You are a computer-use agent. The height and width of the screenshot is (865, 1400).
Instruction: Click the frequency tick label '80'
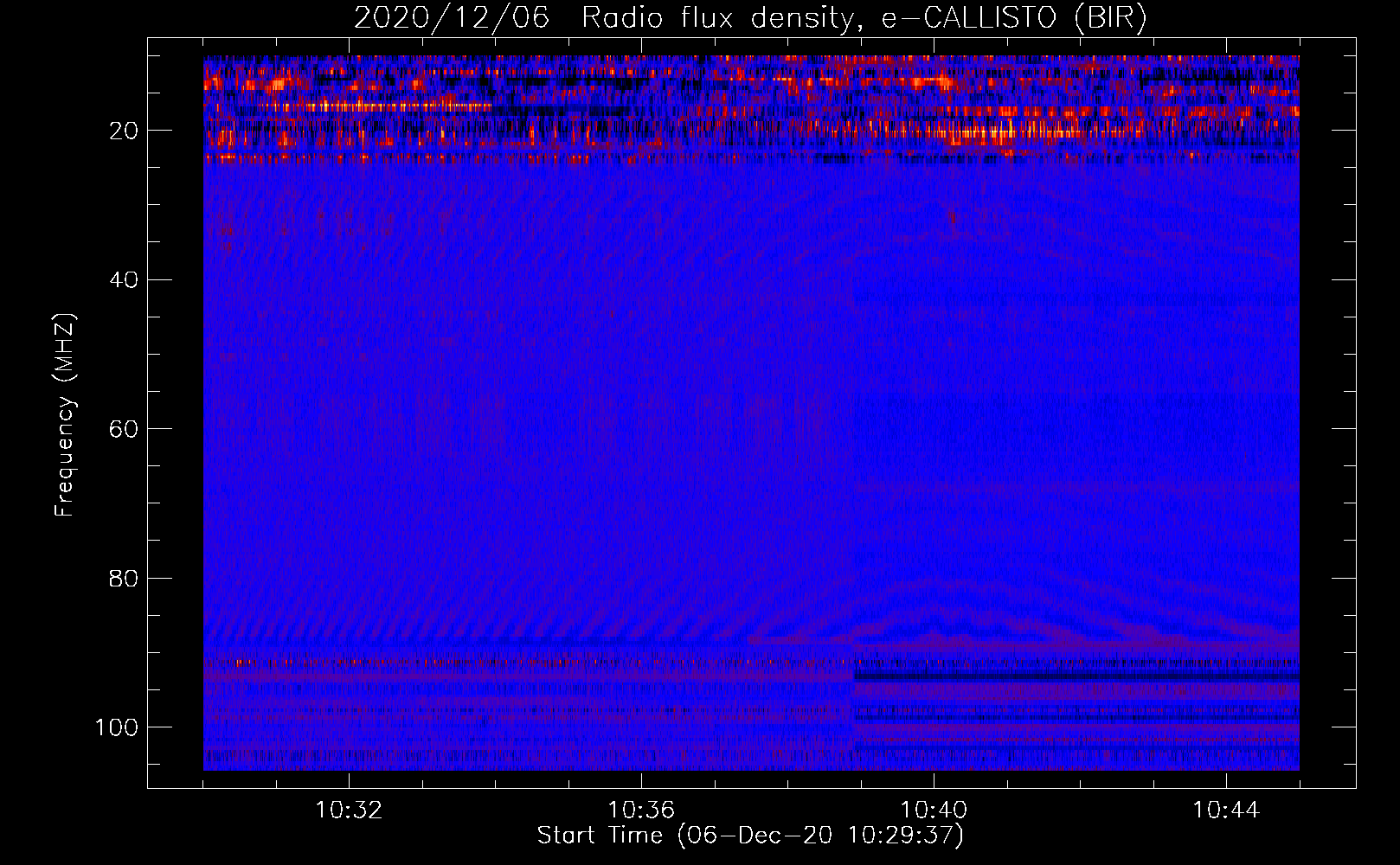(125, 578)
